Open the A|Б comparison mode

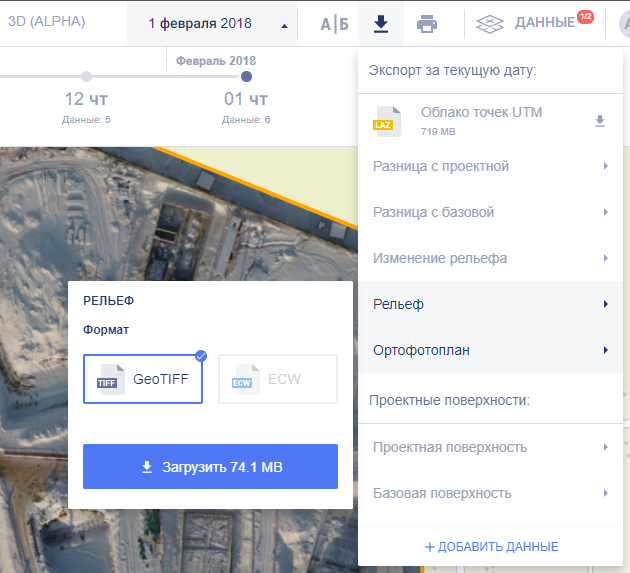[334, 23]
